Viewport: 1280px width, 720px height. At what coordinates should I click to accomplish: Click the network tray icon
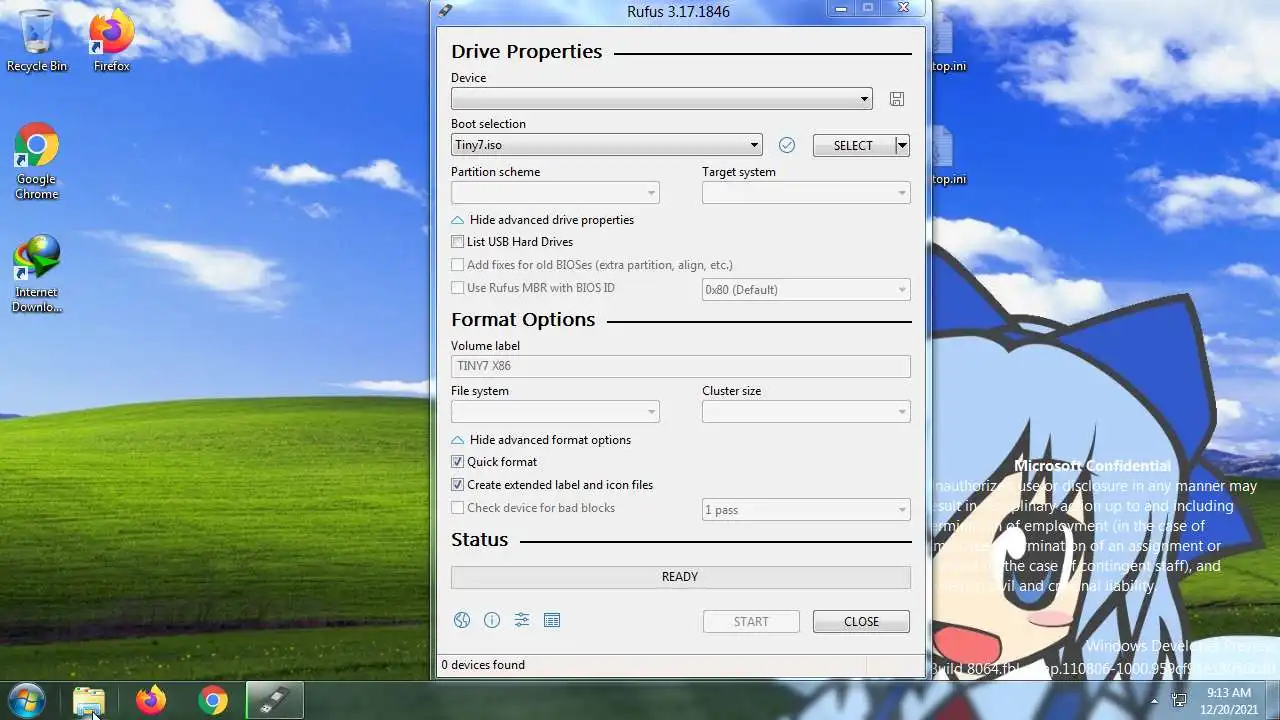(x=1179, y=700)
